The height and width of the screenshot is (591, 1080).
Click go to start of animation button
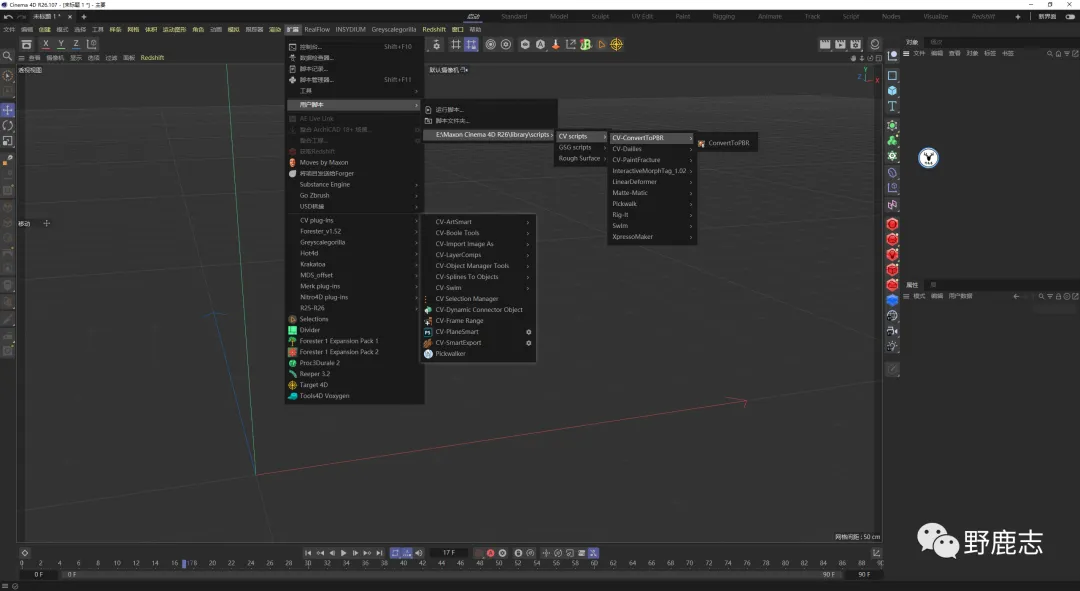pyautogui.click(x=308, y=552)
